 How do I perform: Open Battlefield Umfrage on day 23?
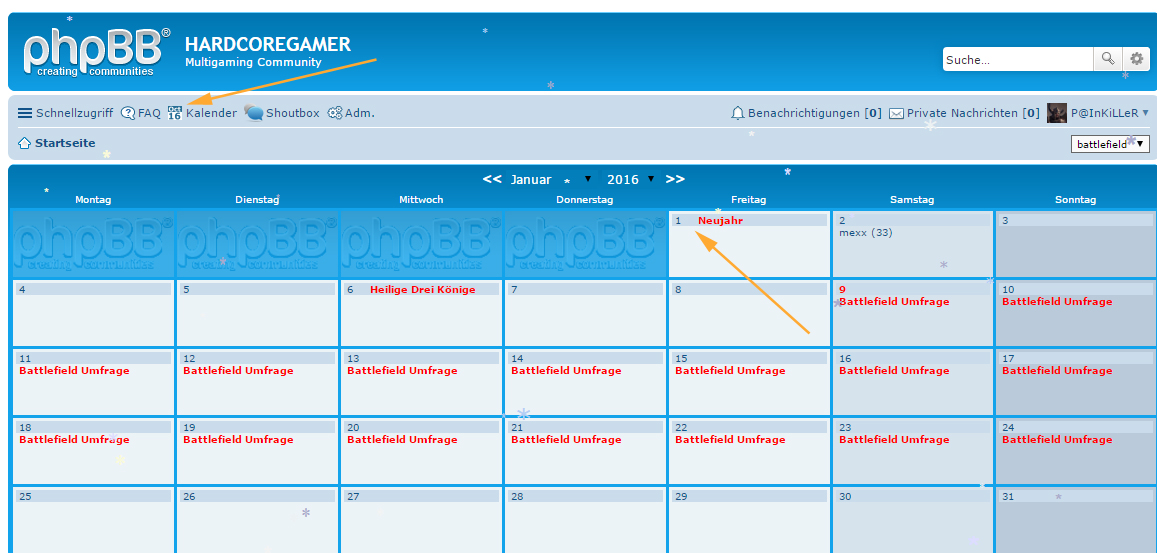pyautogui.click(x=894, y=439)
